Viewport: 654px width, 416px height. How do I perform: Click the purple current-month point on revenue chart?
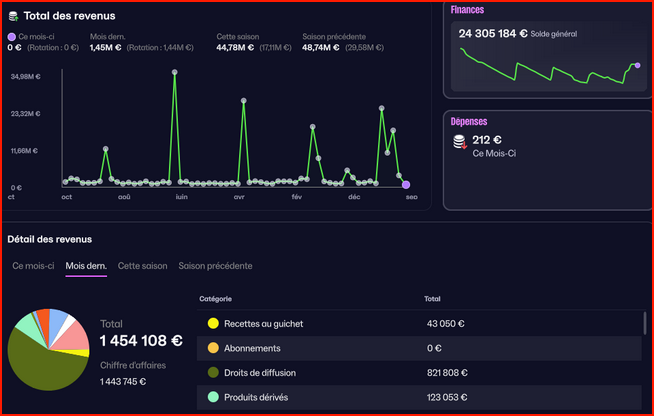pos(406,185)
